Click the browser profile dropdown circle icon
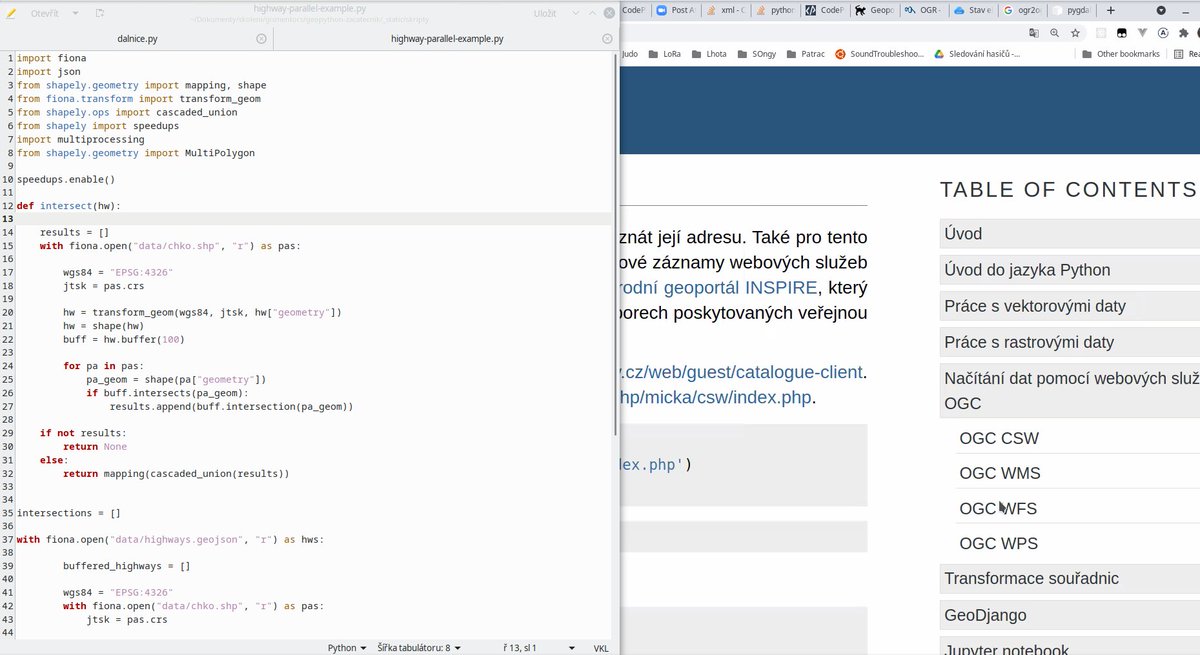The height and width of the screenshot is (655, 1200). pos(1161,10)
